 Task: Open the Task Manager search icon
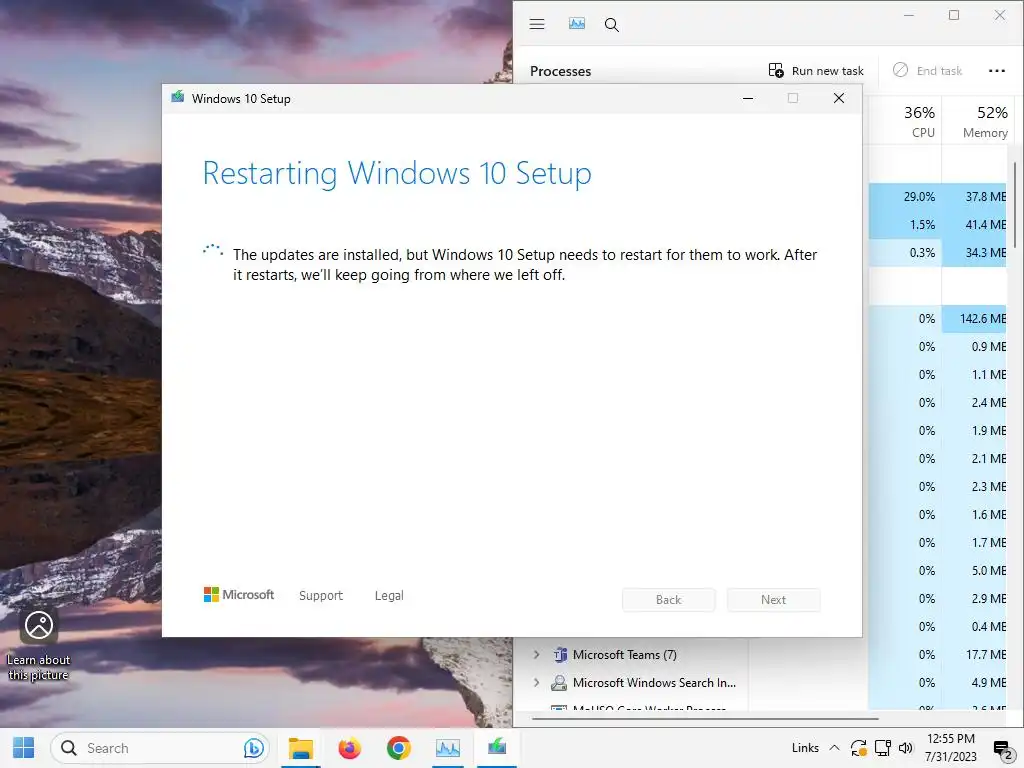coord(612,25)
